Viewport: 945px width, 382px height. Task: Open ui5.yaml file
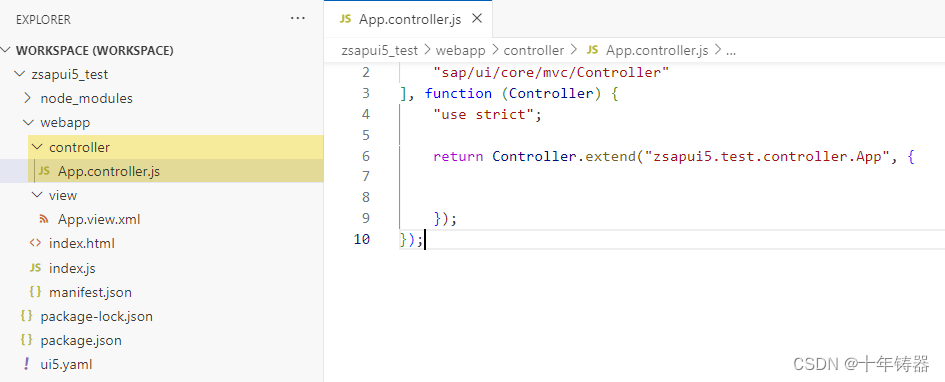click(x=66, y=365)
